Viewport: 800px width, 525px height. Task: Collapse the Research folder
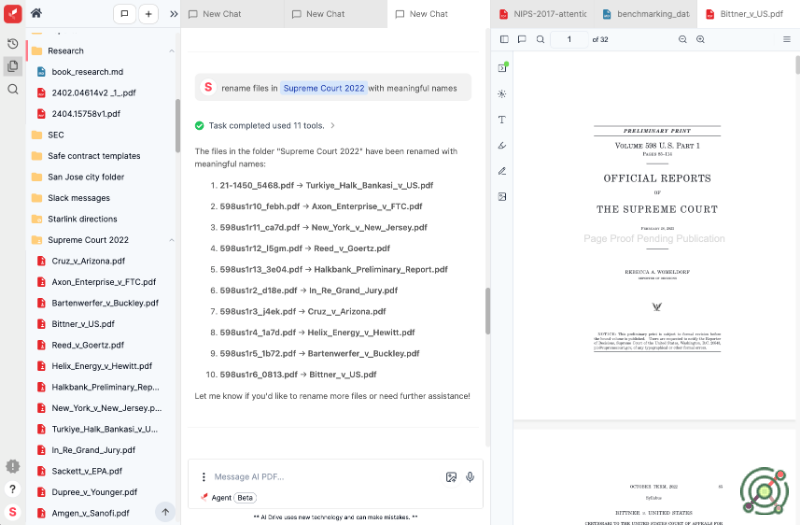(x=172, y=50)
